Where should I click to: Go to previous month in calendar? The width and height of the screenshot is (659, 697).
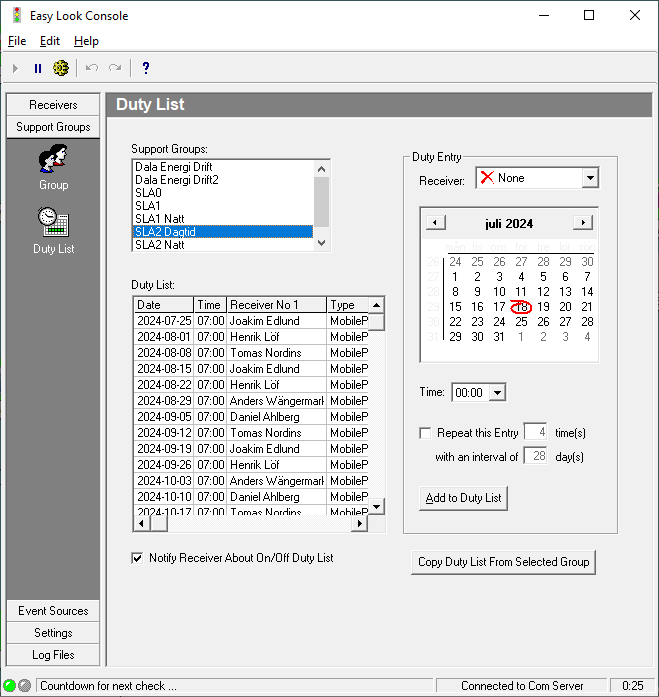tap(436, 222)
